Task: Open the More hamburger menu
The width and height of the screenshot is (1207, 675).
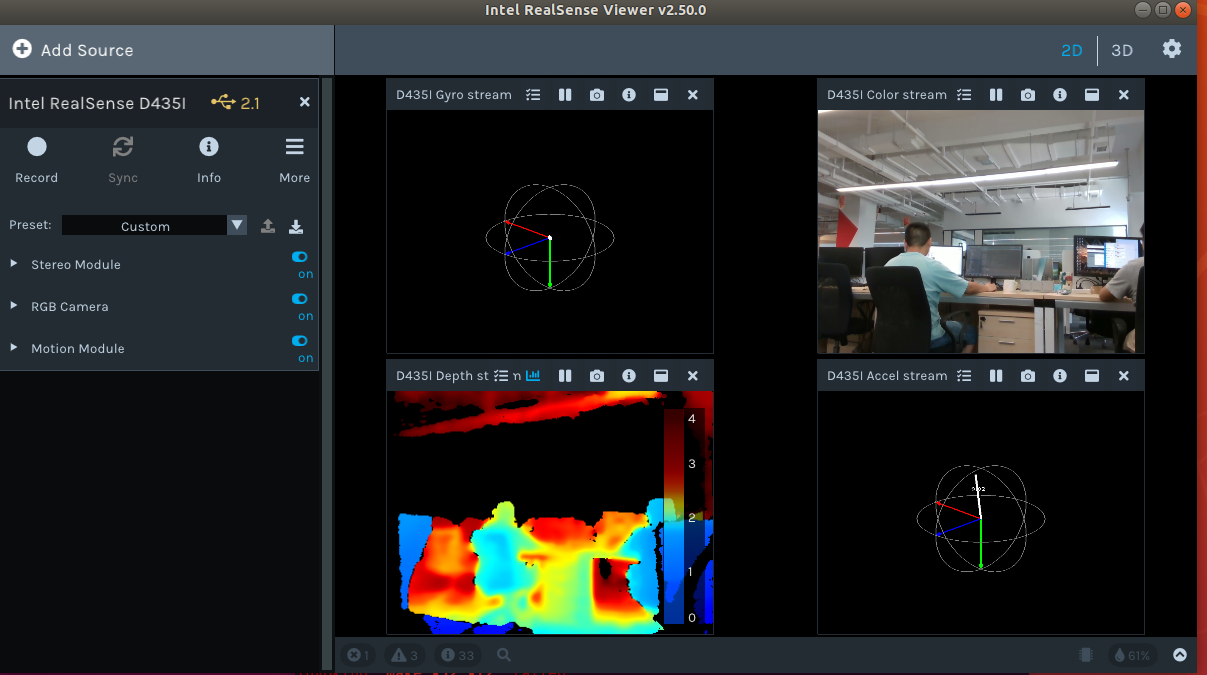Action: (x=295, y=160)
